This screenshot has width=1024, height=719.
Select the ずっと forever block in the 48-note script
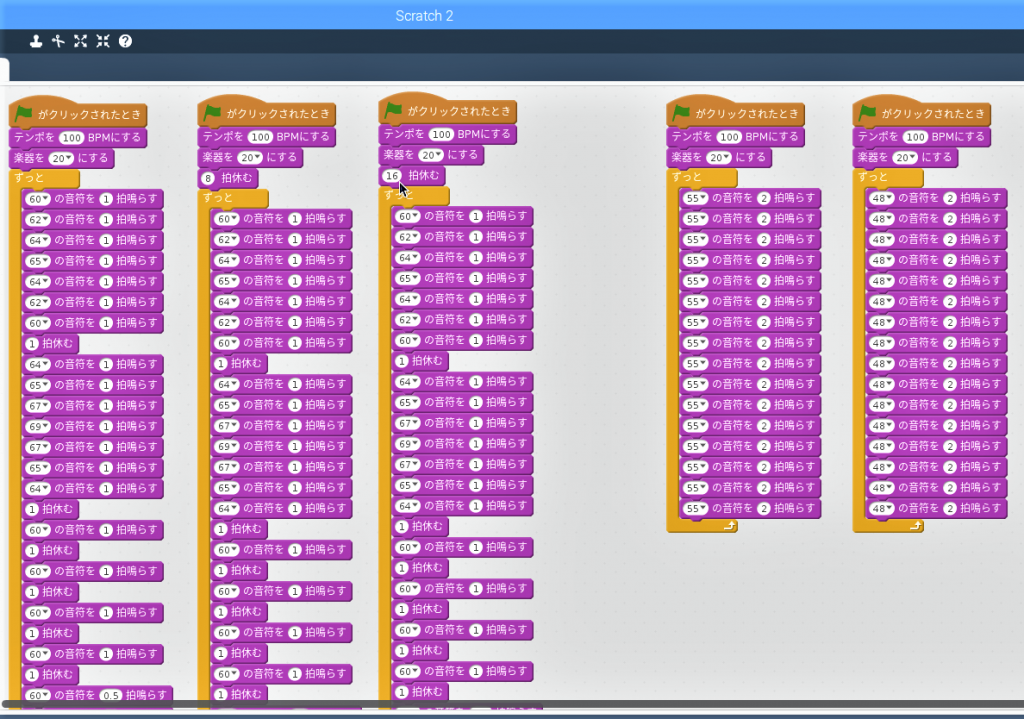888,177
